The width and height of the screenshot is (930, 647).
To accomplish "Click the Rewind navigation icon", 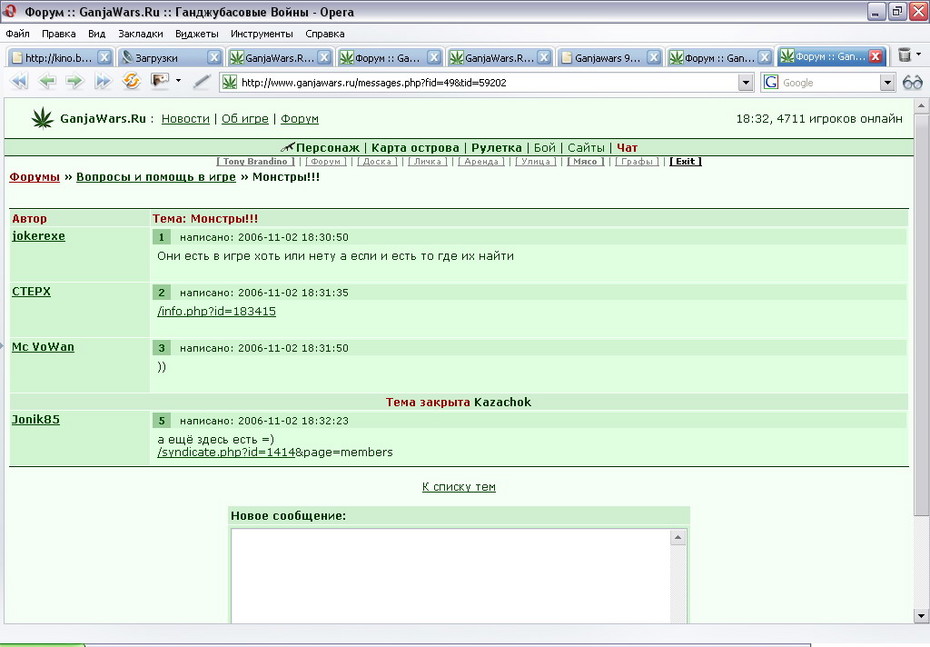I will (x=19, y=81).
